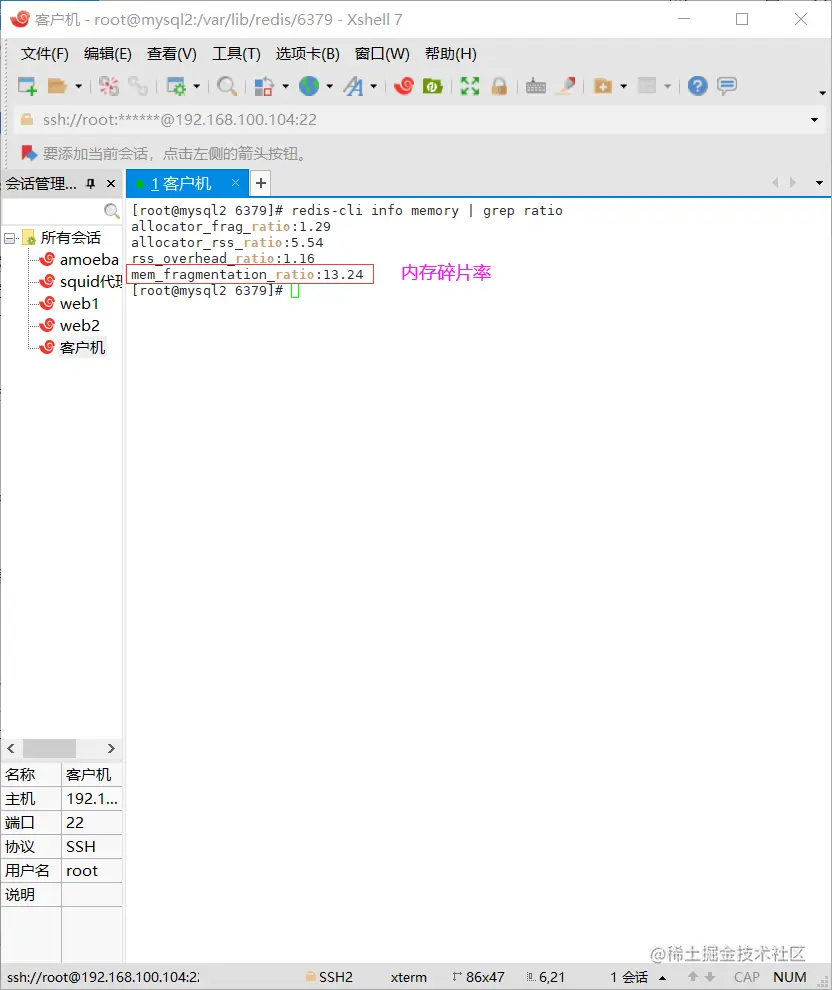Viewport: 832px width, 990px height.
Task: Open dropdown beside the file transfer icon
Action: point(285,86)
